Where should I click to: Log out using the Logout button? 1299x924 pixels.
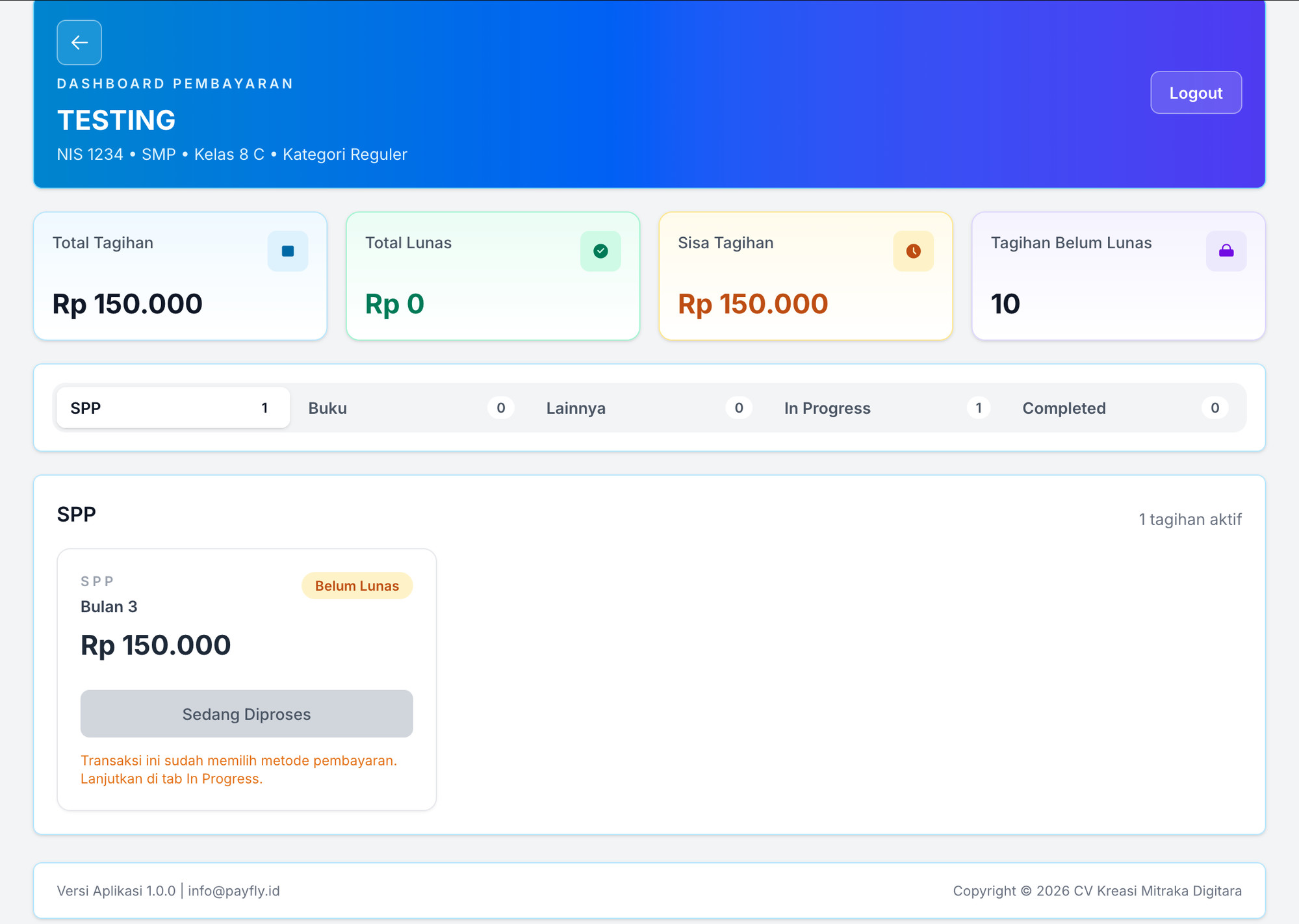(1196, 93)
